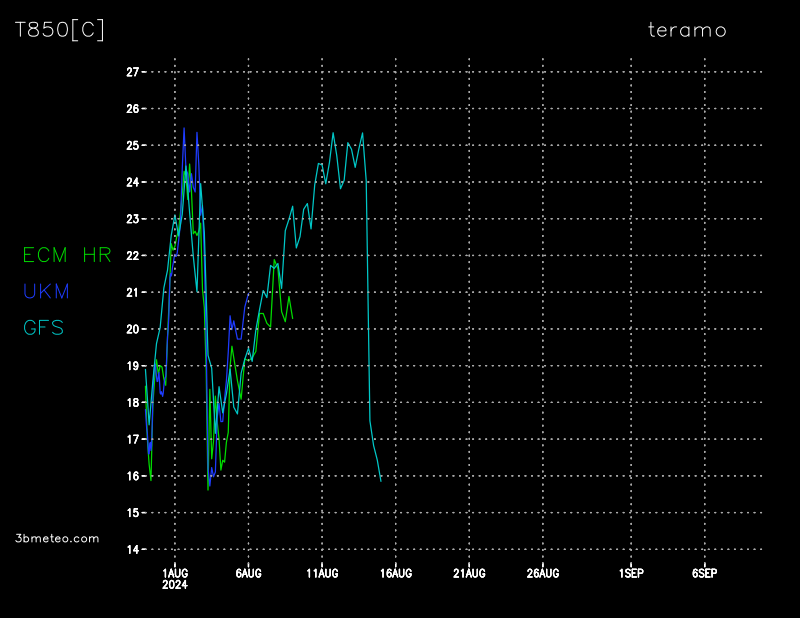Screen dimensions: 800x618
Task: Click the 2024 year label under 1AUG
Action: (x=175, y=585)
